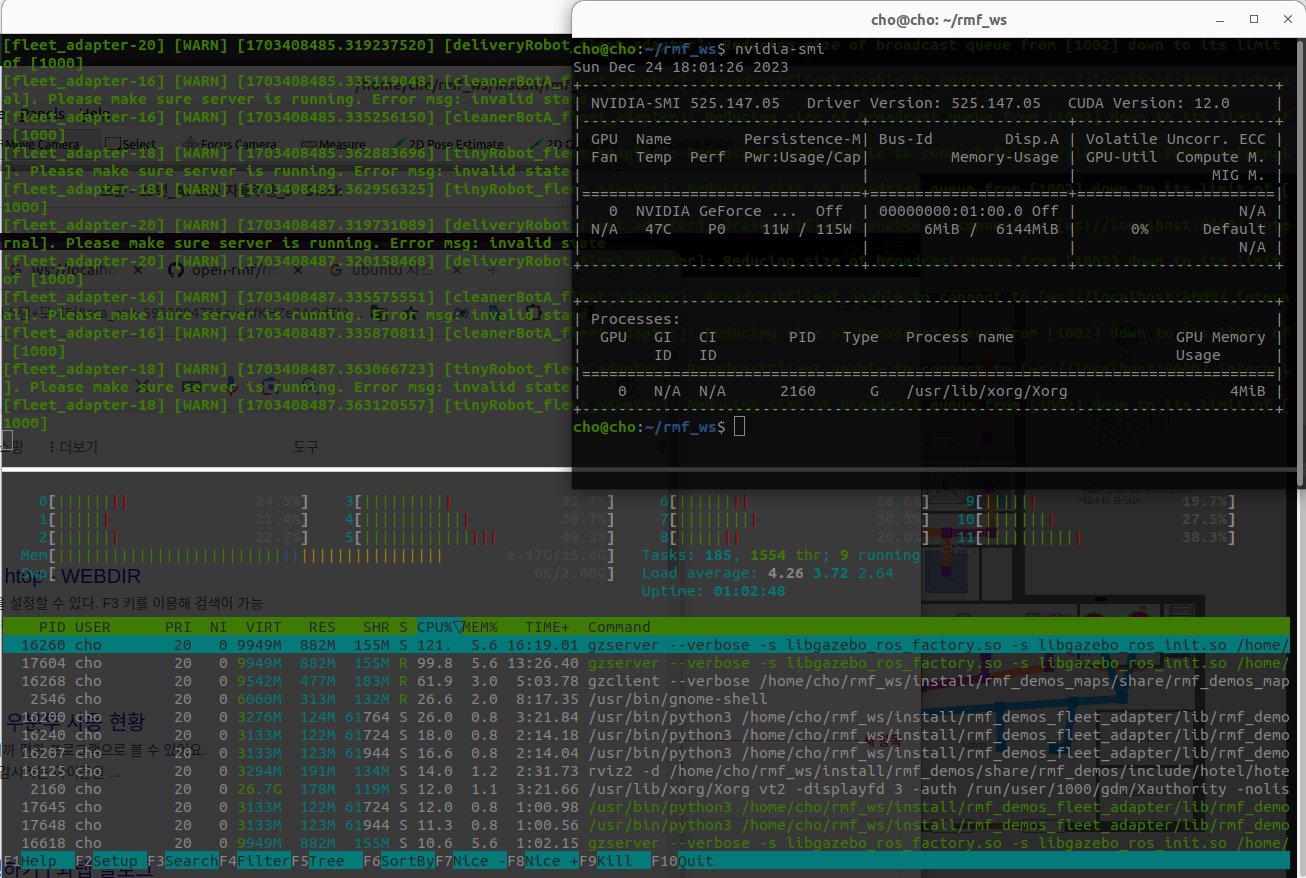This screenshot has height=878, width=1306.
Task: Click CPU 11 meter showing 38.3%
Action: click(1096, 537)
